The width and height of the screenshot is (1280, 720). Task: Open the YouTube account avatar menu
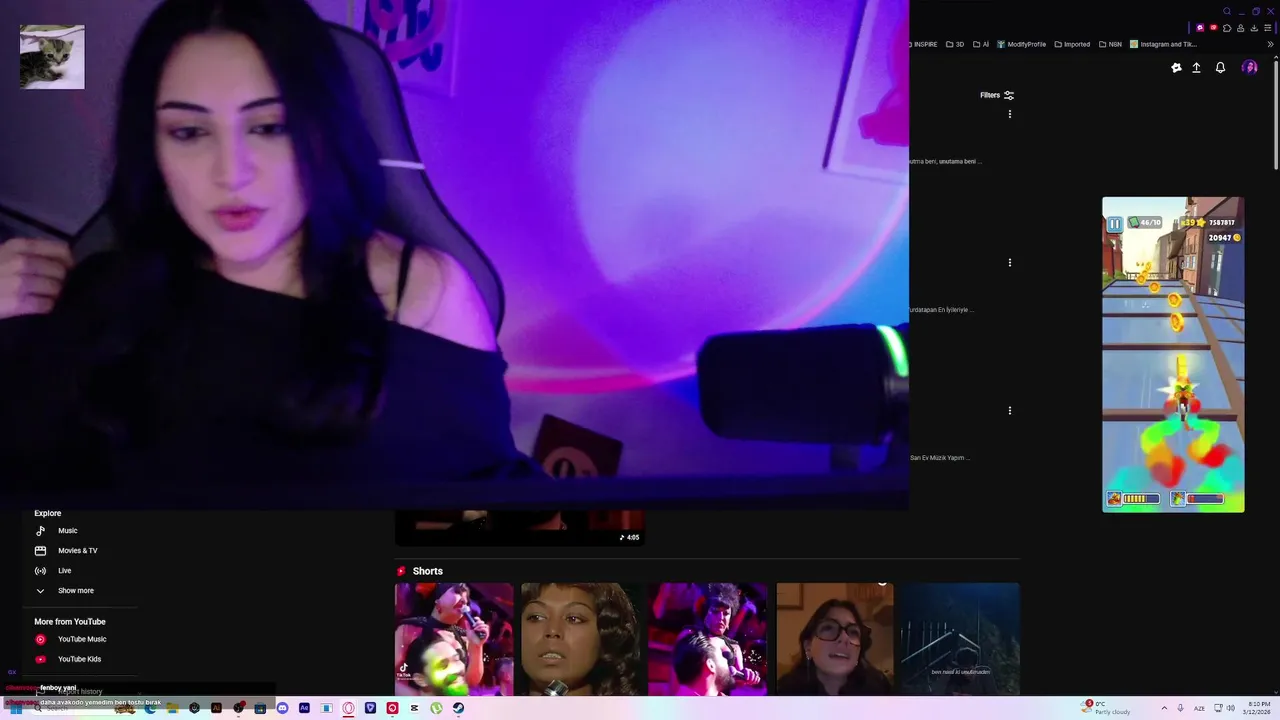click(1250, 68)
